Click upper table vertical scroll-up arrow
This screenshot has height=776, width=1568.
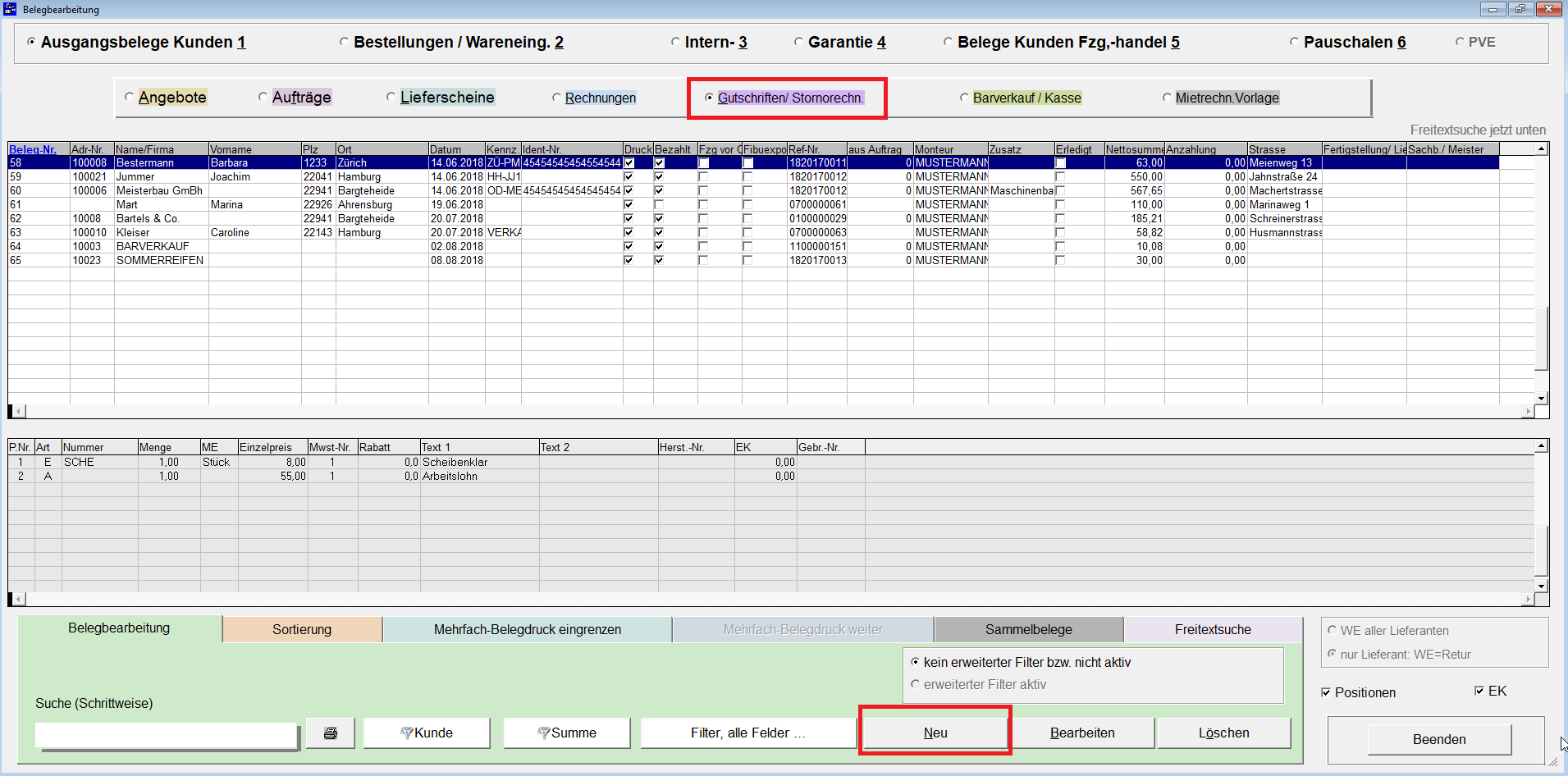click(1542, 149)
